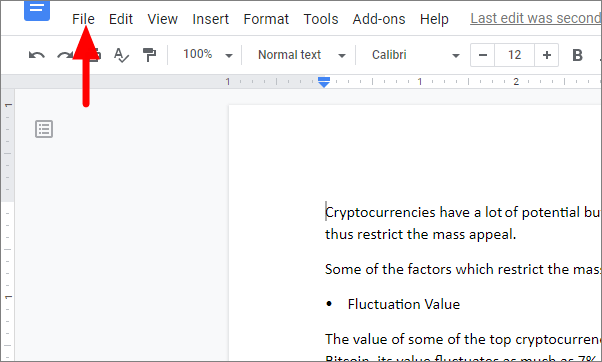
Task: Click the Undo arrow icon
Action: point(36,55)
